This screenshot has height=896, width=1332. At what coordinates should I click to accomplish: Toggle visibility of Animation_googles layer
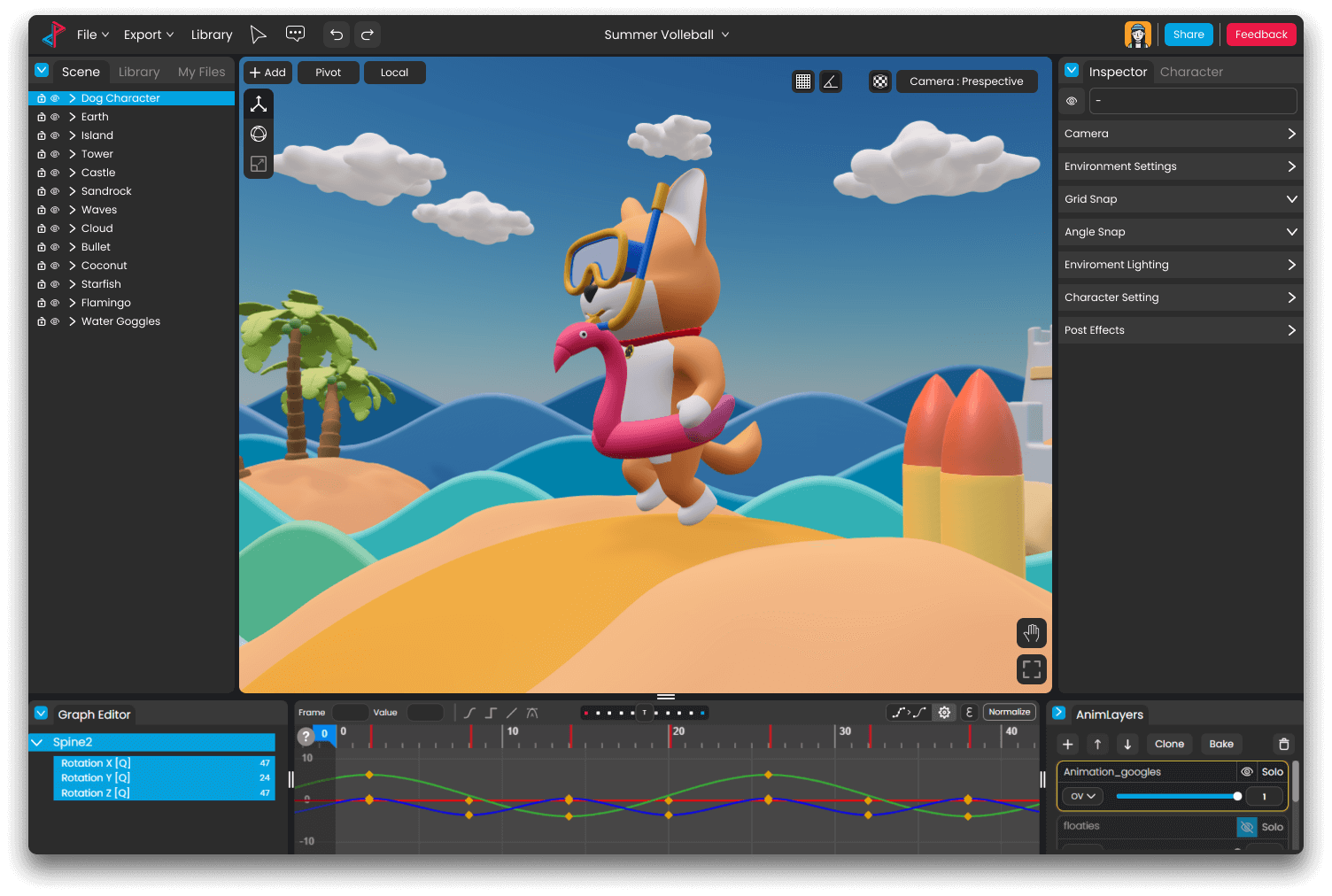click(1247, 772)
